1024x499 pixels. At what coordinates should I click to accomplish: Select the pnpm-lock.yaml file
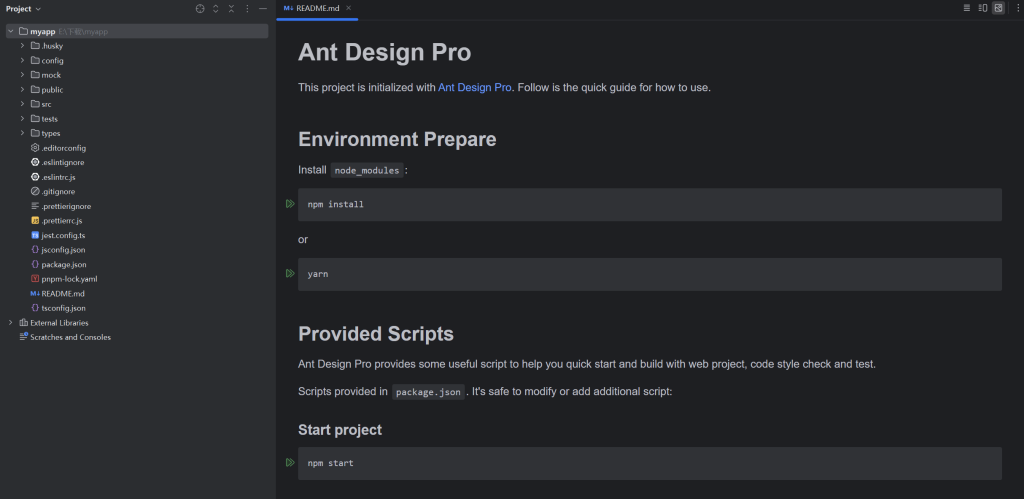pyautogui.click(x=64, y=279)
